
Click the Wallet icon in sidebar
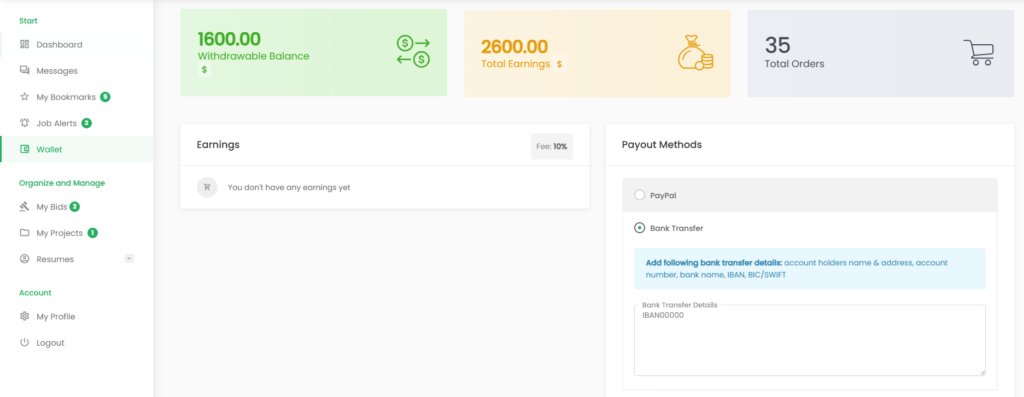(25, 149)
